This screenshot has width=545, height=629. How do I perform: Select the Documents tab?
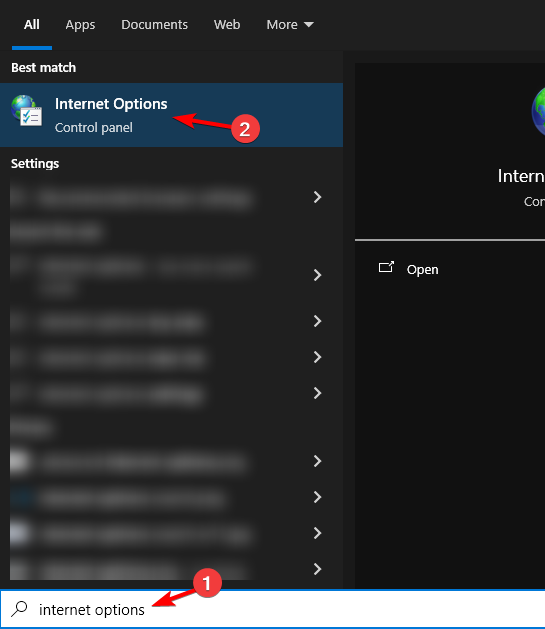pyautogui.click(x=154, y=25)
